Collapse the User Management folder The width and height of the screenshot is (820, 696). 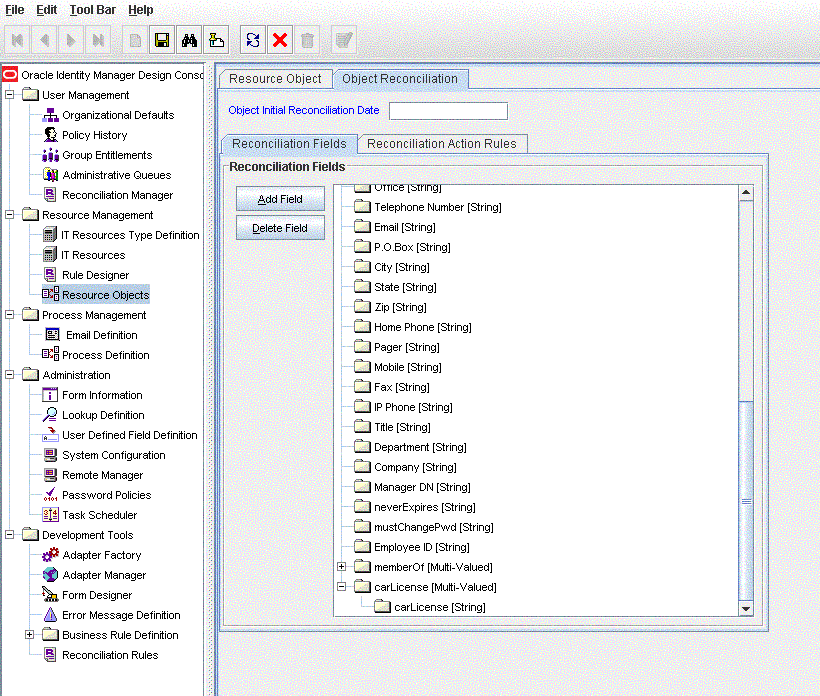tap(10, 95)
